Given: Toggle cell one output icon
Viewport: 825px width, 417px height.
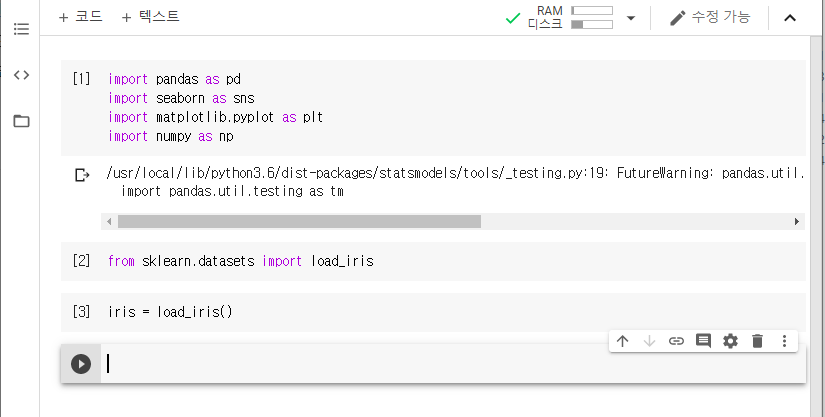Looking at the screenshot, I should (x=82, y=176).
